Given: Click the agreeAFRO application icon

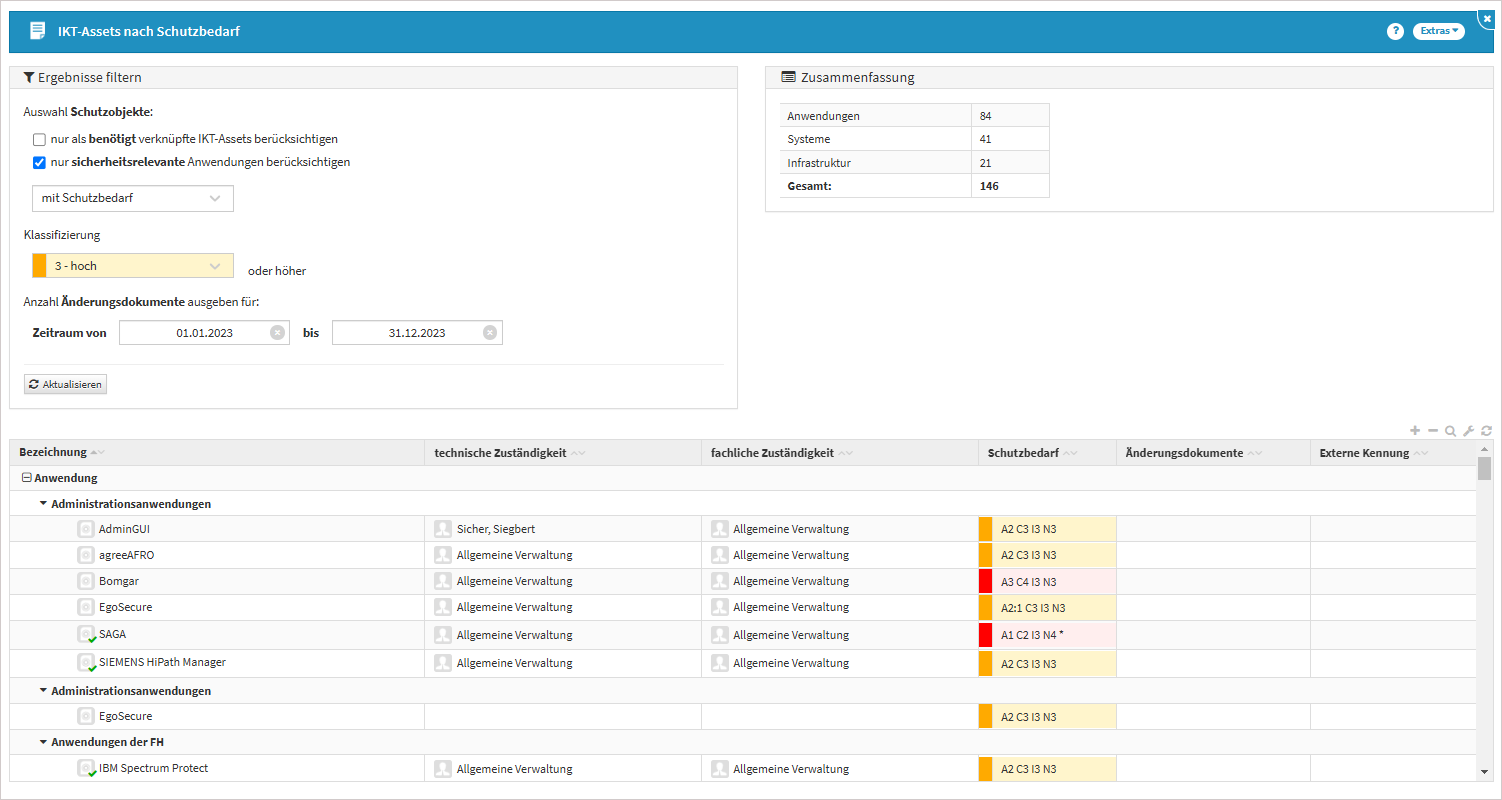Looking at the screenshot, I should pos(86,555).
